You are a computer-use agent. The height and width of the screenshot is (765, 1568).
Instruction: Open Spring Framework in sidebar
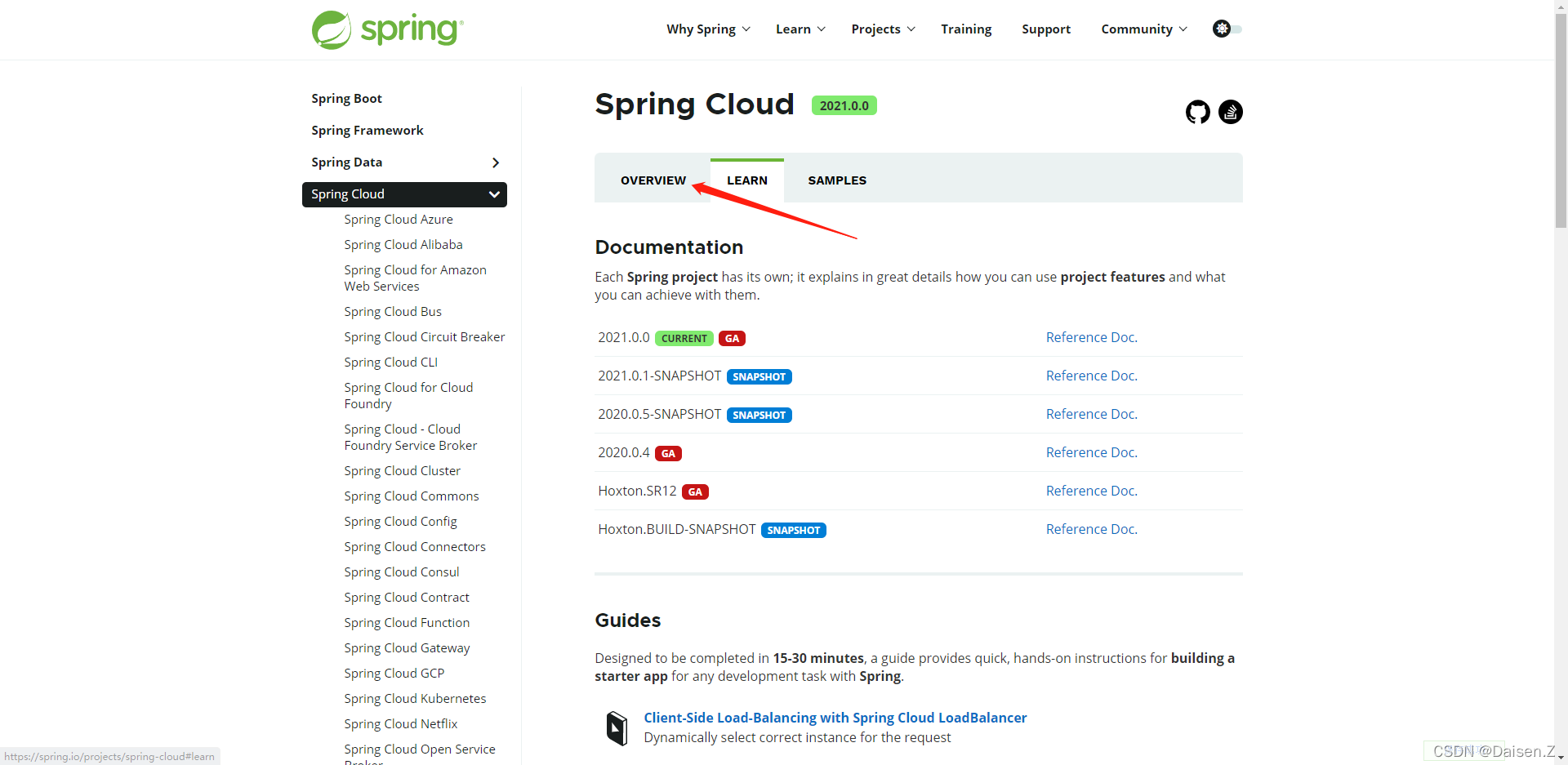coord(367,131)
